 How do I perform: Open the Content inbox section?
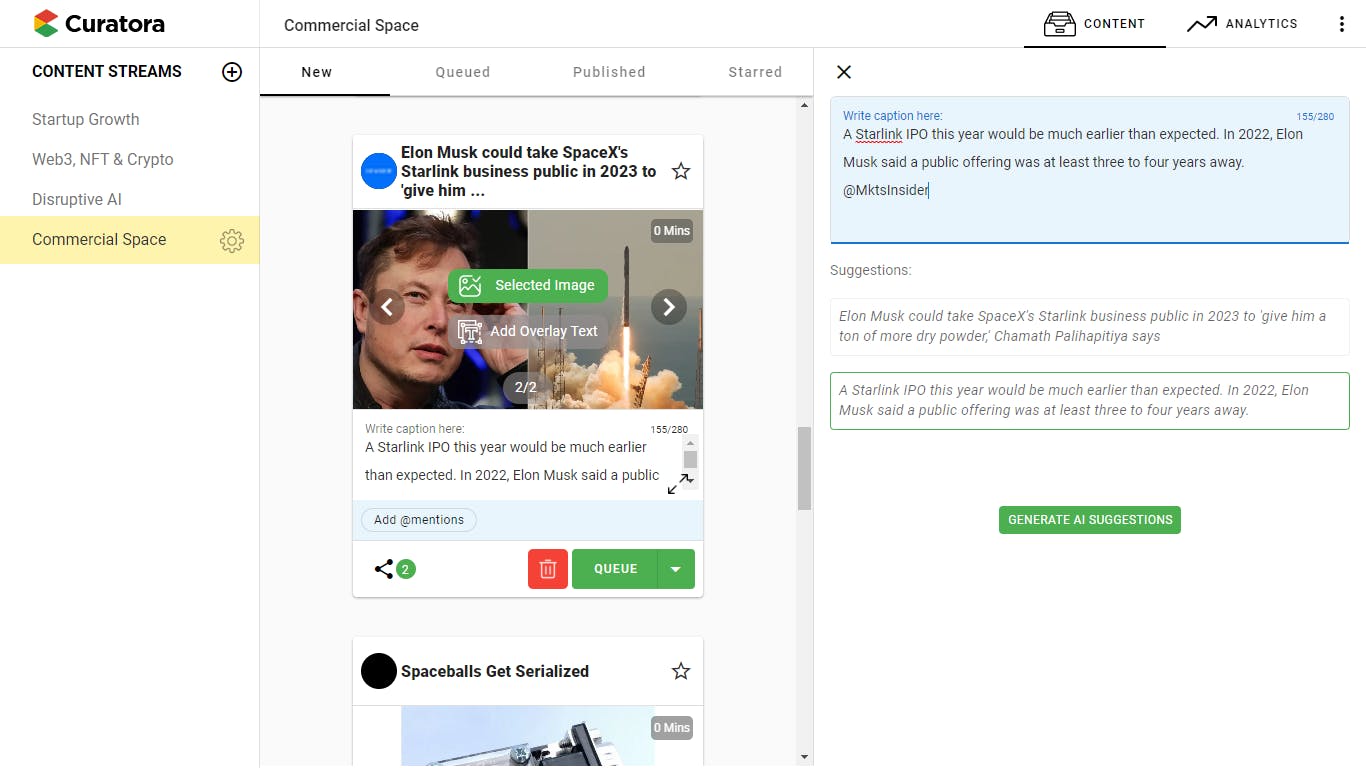(1094, 23)
